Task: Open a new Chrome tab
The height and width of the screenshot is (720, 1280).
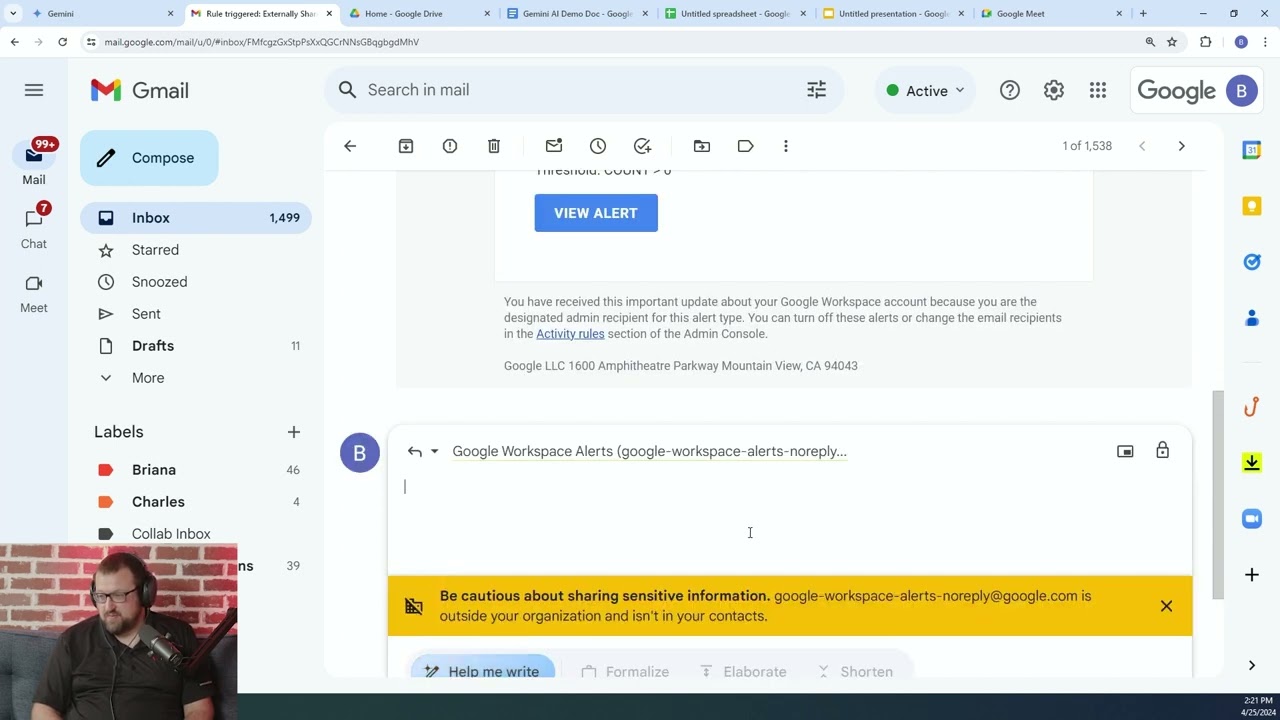Action: pos(1143,14)
